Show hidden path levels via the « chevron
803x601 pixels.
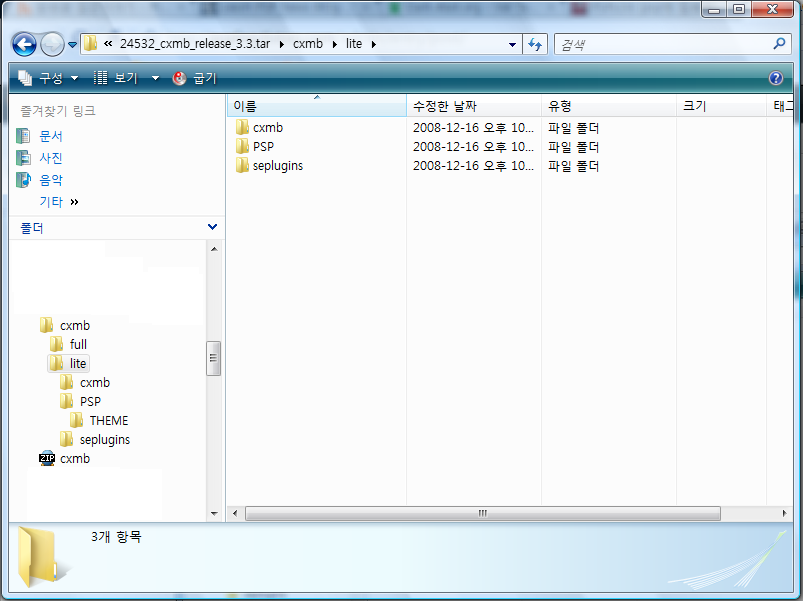[108, 44]
